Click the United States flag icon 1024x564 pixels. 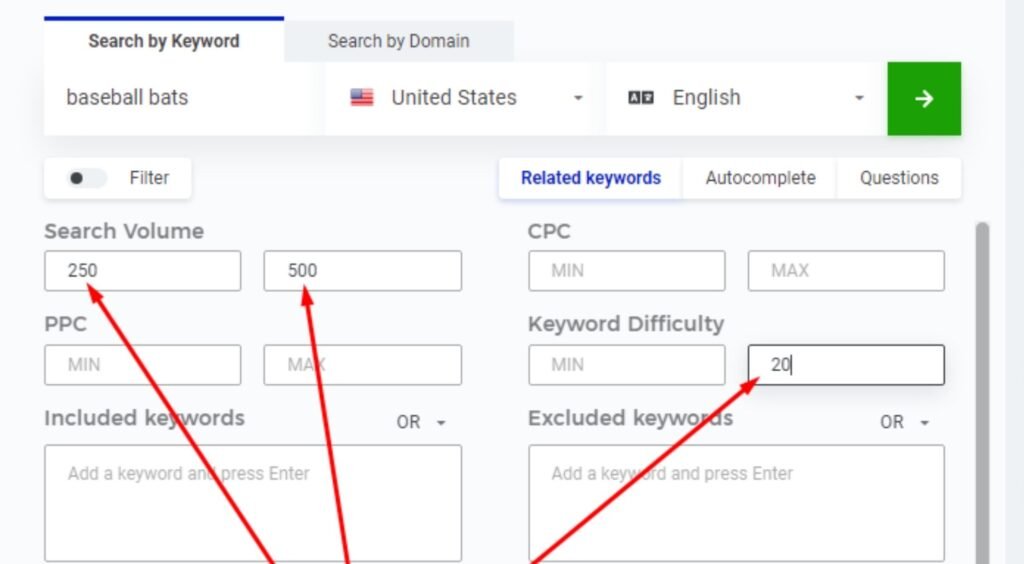click(362, 98)
